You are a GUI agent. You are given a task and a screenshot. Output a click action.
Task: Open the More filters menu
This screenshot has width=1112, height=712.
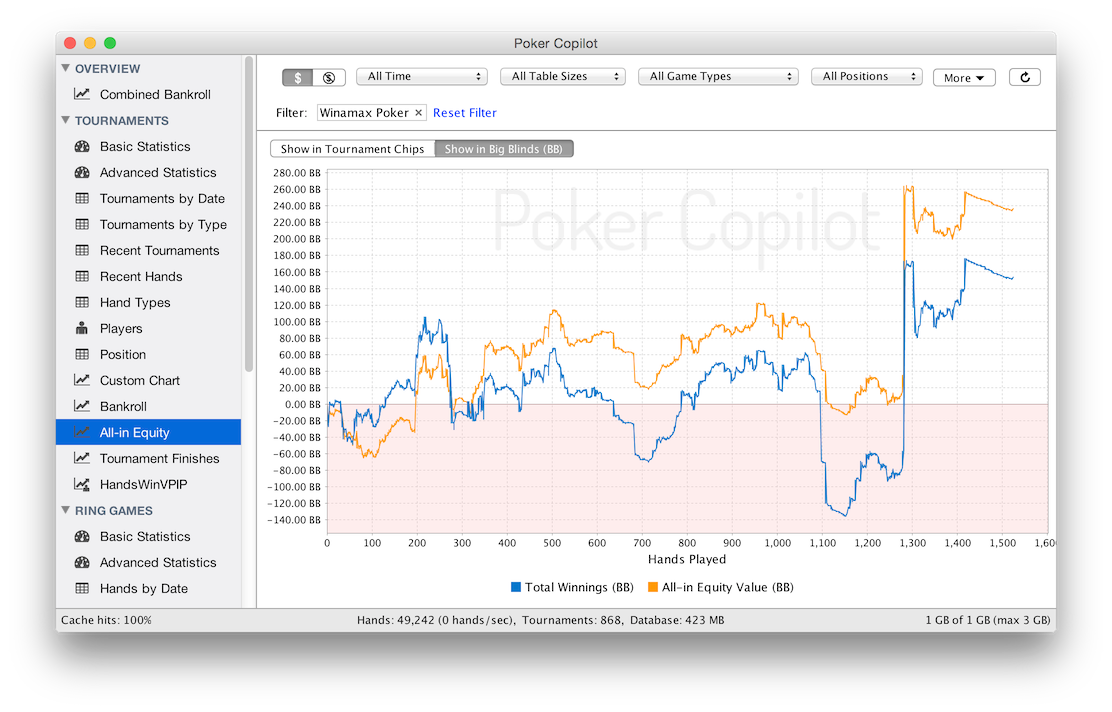click(x=964, y=77)
